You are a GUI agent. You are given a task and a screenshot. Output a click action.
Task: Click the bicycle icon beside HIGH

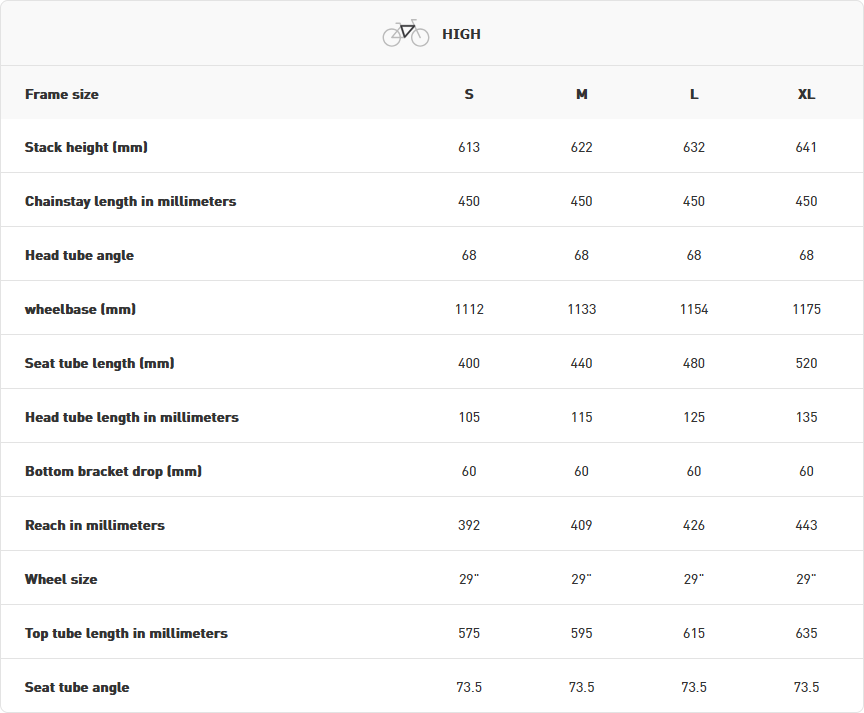[x=405, y=34]
